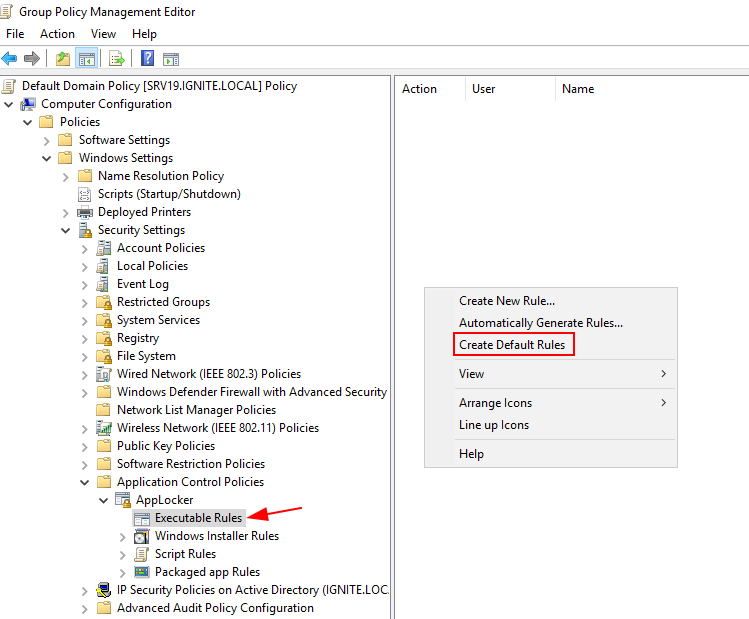Click the Windows Installer Rules icon

point(142,536)
